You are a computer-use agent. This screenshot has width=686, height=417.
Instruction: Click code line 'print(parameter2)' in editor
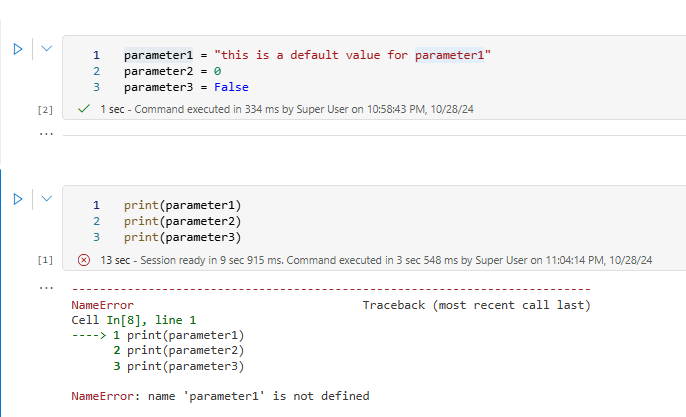coord(182,221)
